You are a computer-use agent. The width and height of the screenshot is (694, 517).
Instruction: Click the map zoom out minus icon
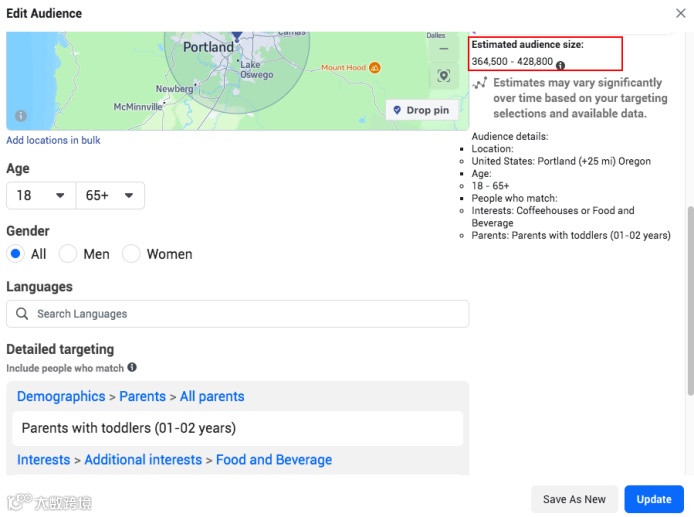(x=443, y=49)
